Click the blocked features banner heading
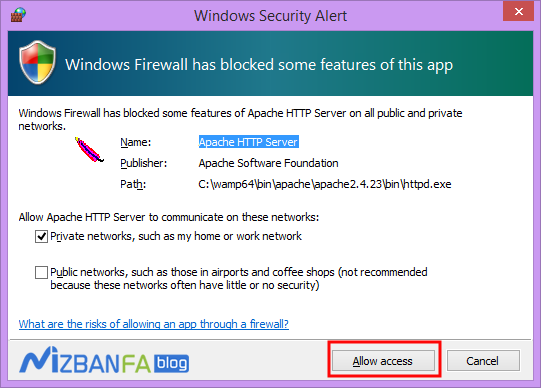The width and height of the screenshot is (541, 388). click(259, 64)
